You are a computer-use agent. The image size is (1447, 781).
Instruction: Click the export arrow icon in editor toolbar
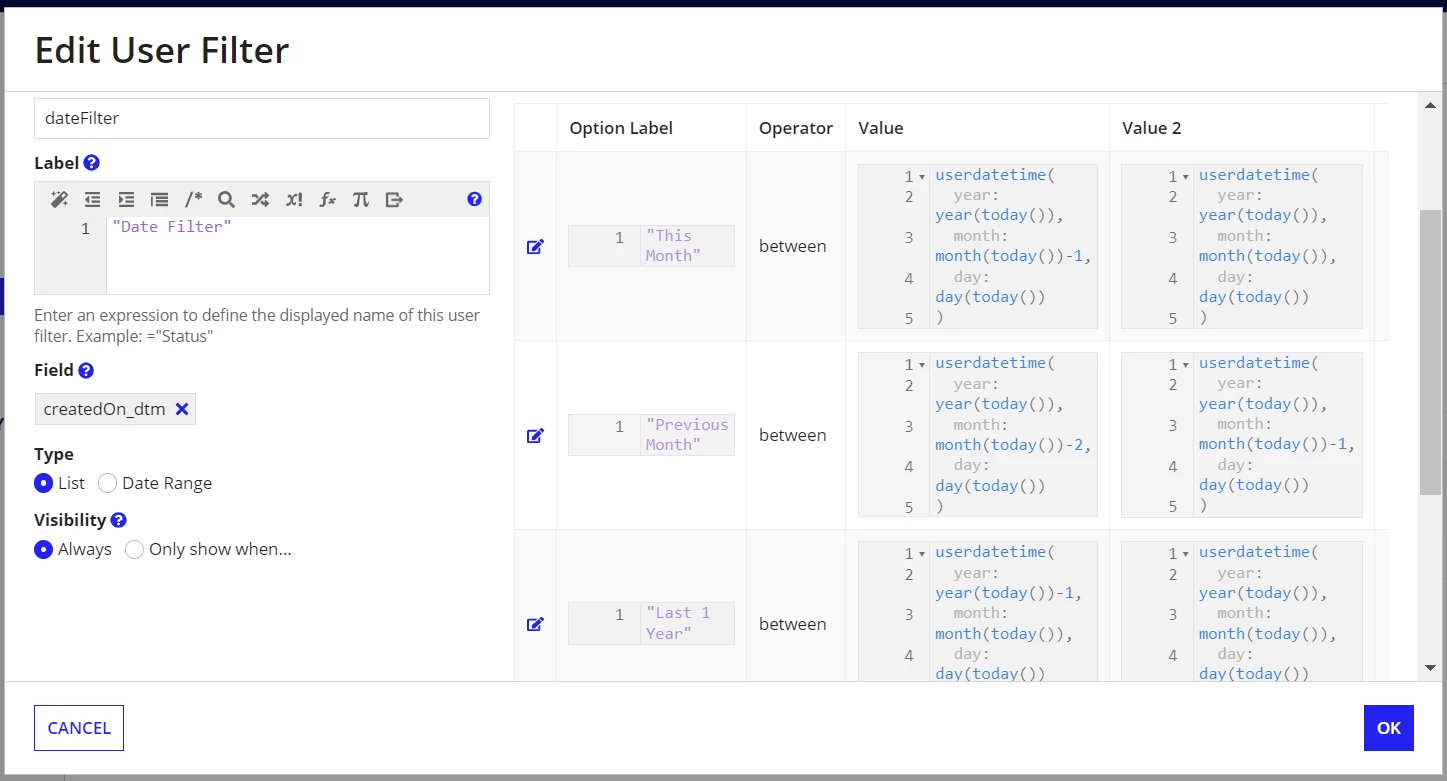tap(394, 199)
